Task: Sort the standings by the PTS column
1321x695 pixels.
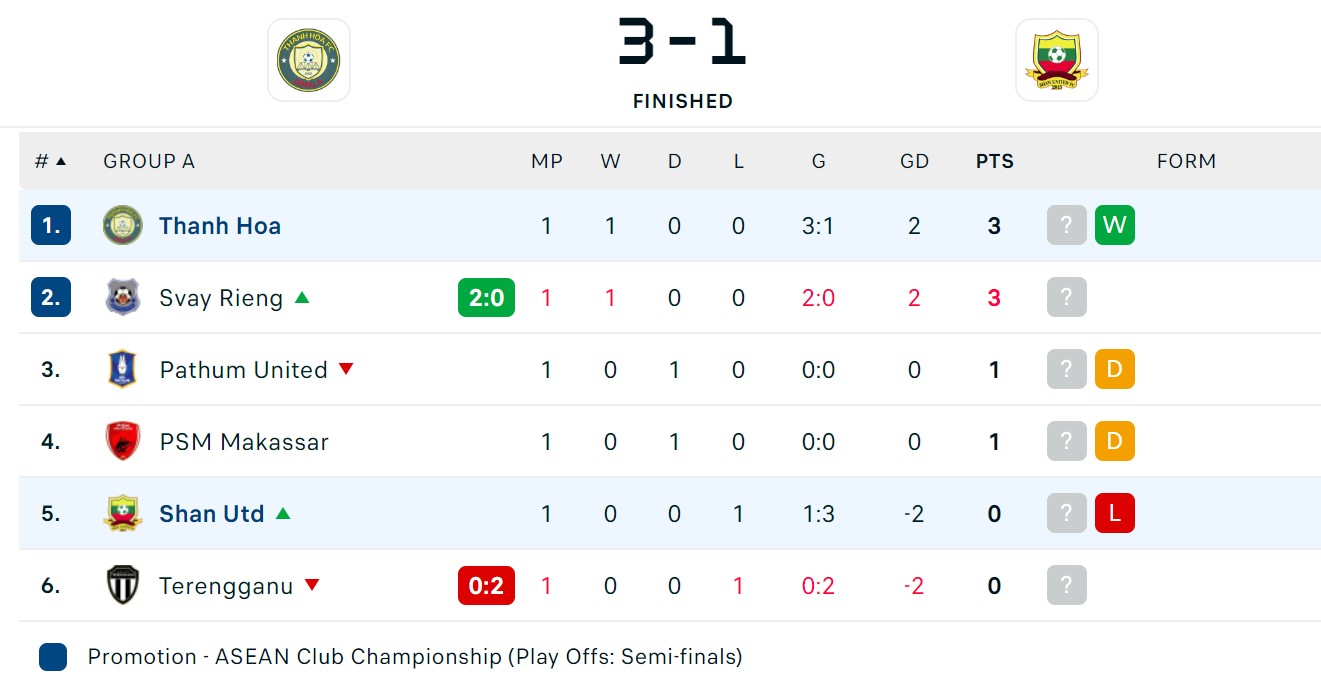Action: 995,161
